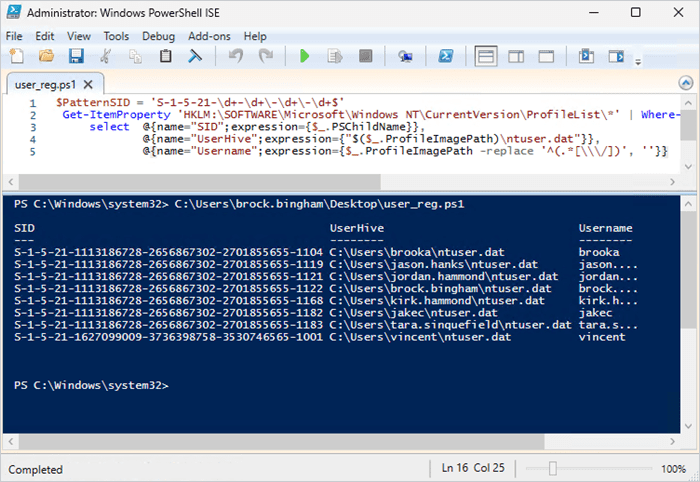
Task: Click the SID column header in console
Action: [24, 228]
